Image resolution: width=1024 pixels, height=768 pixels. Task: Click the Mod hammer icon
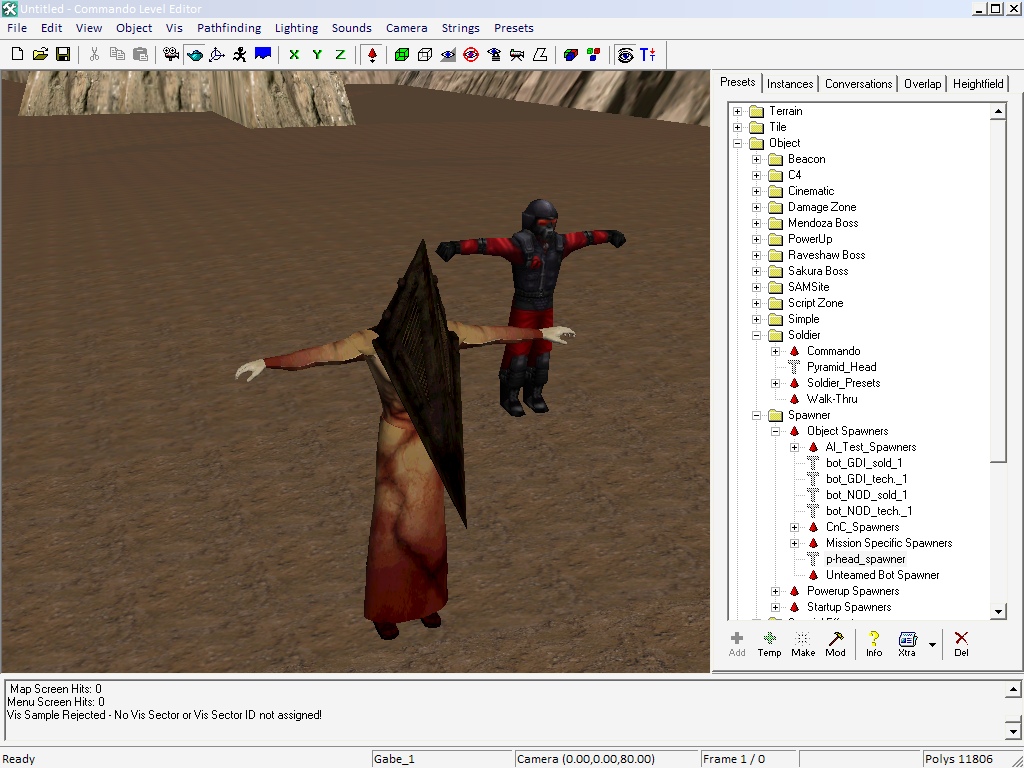(x=835, y=643)
